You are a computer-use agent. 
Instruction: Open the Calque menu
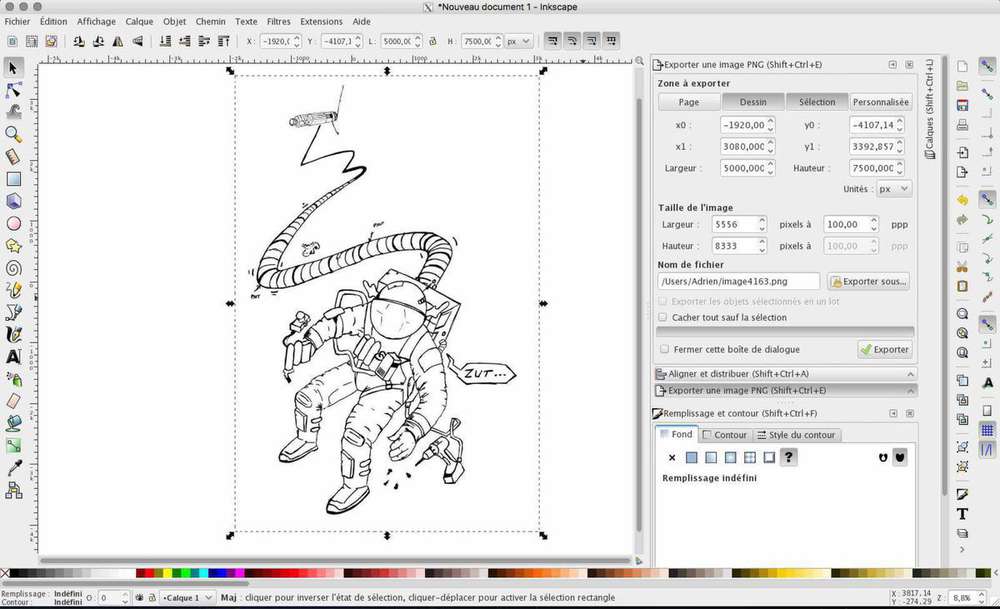[139, 22]
